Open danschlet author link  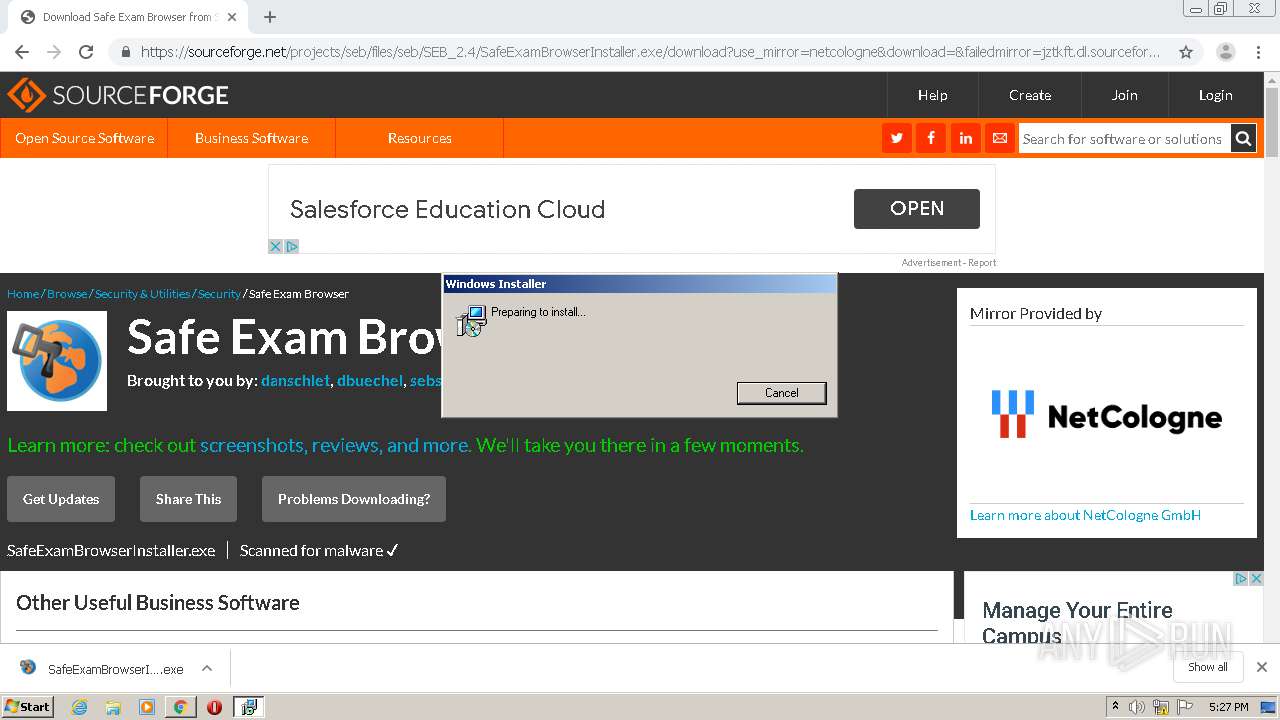pyautogui.click(x=295, y=381)
